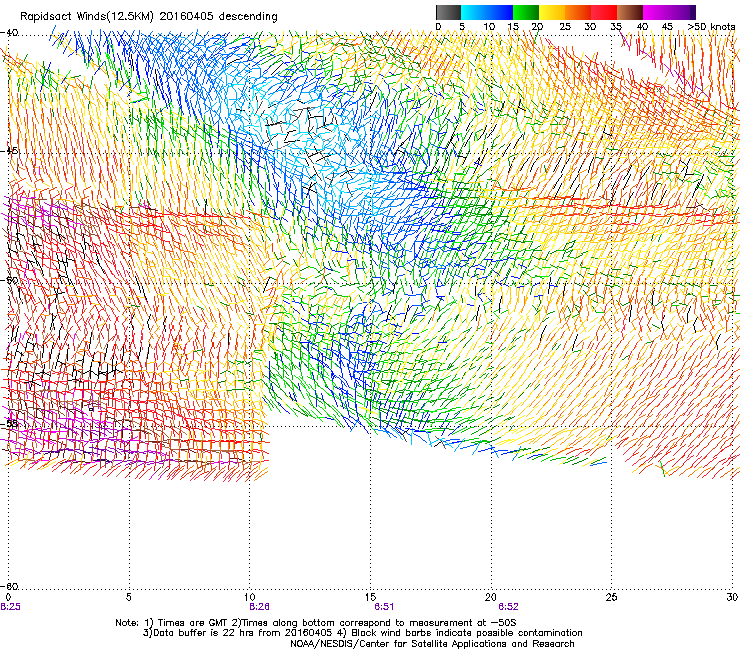
Task: Click the green 15-20 knots legend segment
Action: pos(526,12)
